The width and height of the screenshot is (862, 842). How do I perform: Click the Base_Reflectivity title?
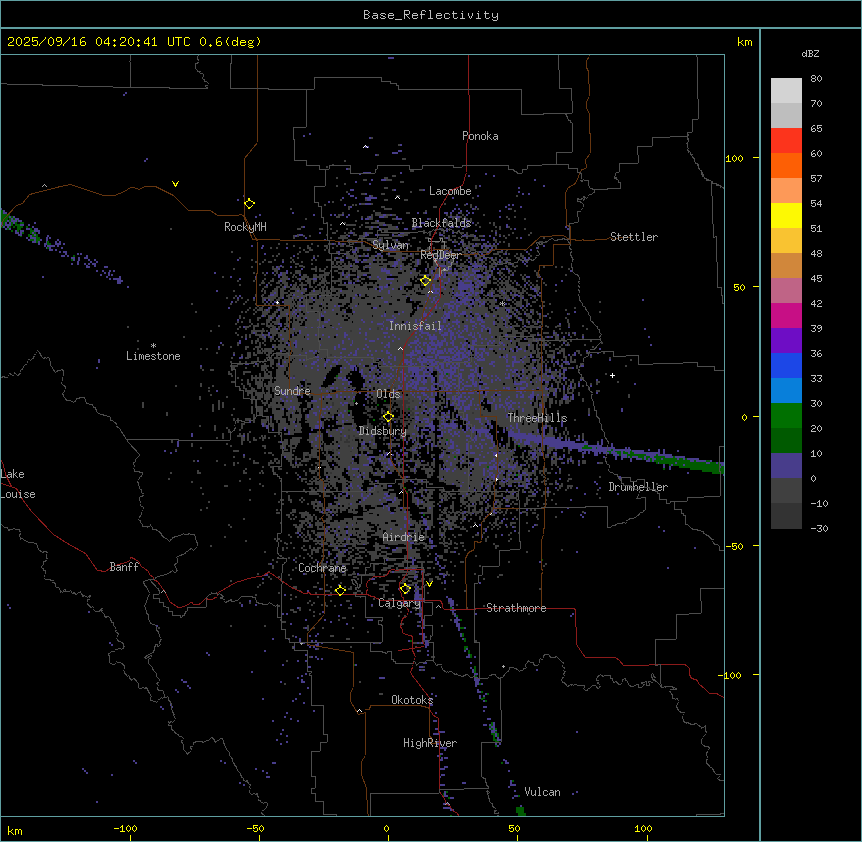tap(431, 15)
